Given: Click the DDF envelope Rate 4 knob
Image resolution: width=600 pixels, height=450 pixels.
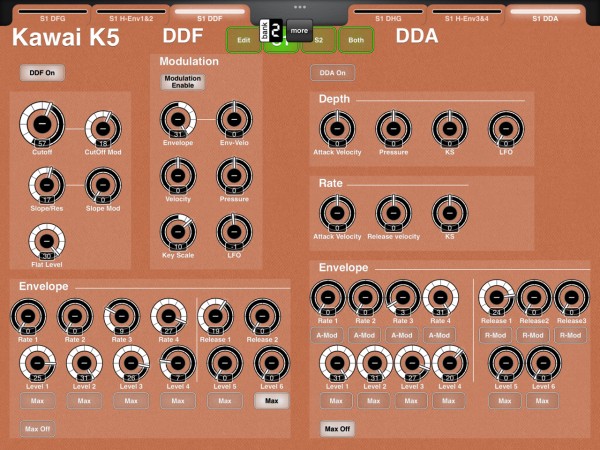Looking at the screenshot, I should tap(169, 316).
